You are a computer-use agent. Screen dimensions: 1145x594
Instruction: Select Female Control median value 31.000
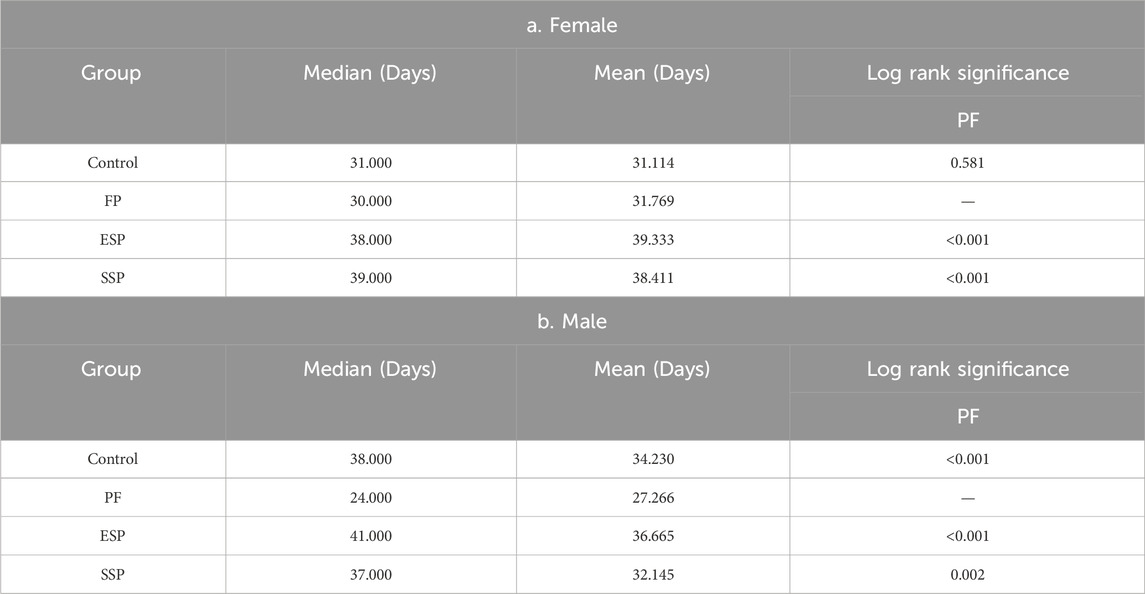point(371,163)
